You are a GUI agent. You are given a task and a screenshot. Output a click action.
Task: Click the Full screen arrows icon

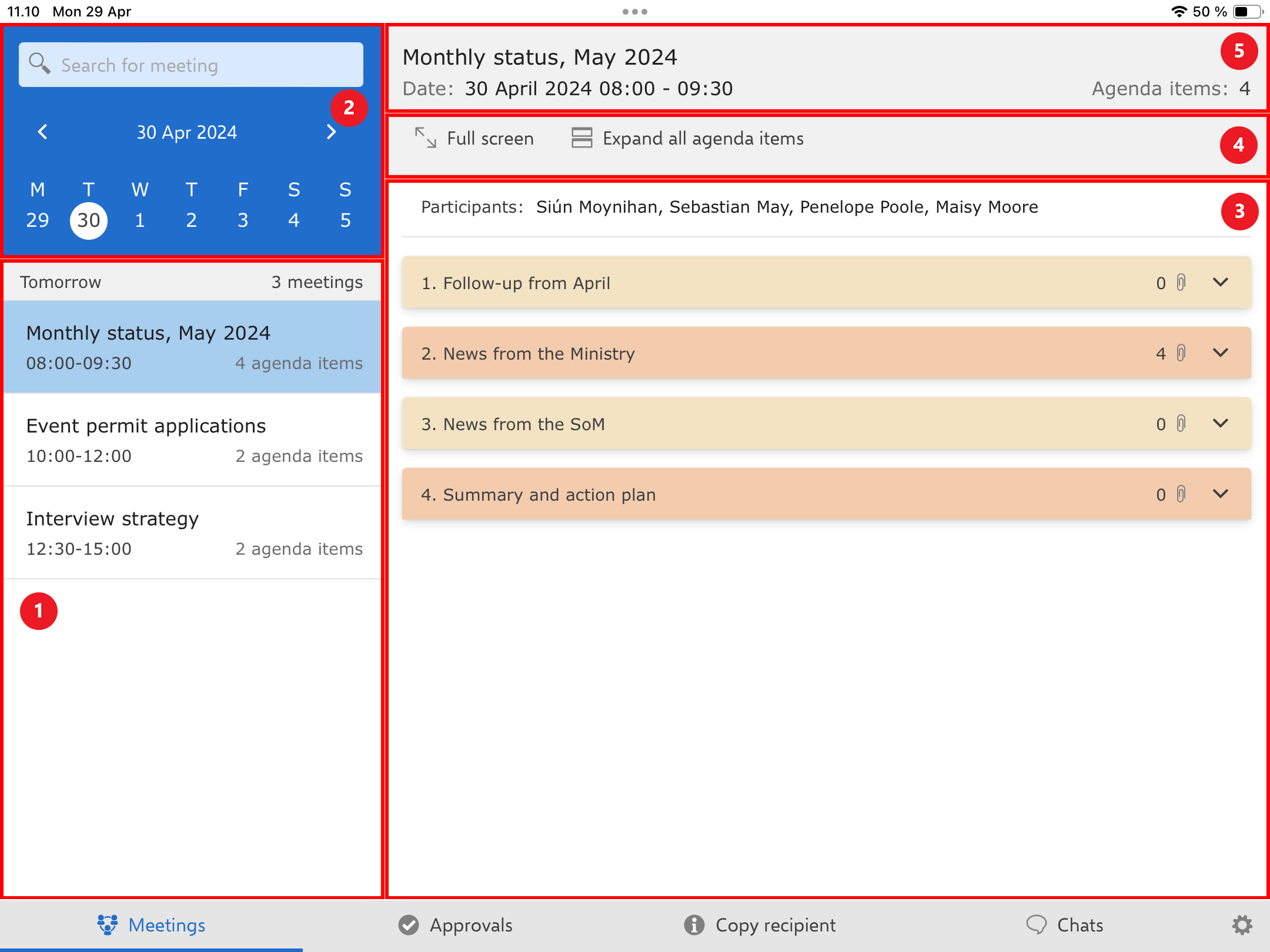coord(425,138)
